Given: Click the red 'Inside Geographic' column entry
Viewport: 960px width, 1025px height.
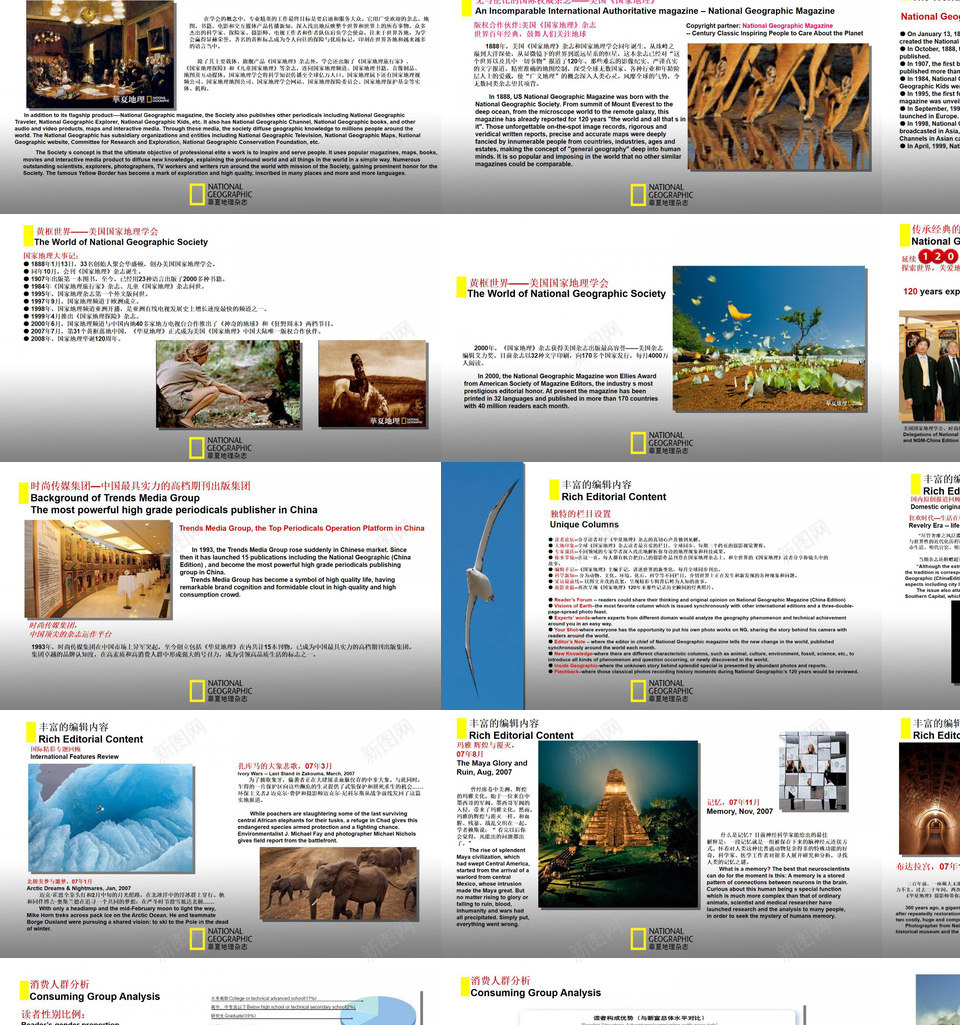Looking at the screenshot, I should coord(576,665).
